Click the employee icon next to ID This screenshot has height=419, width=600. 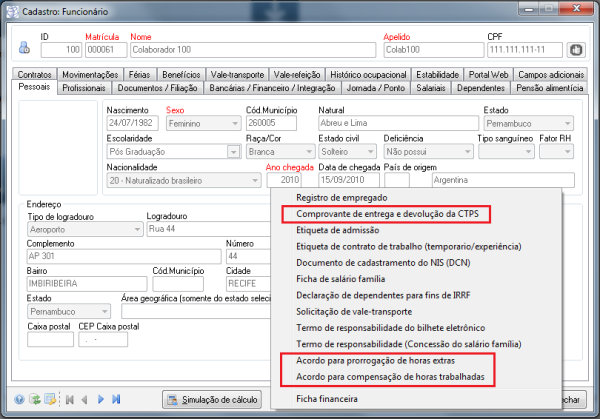pyautogui.click(x=24, y=48)
